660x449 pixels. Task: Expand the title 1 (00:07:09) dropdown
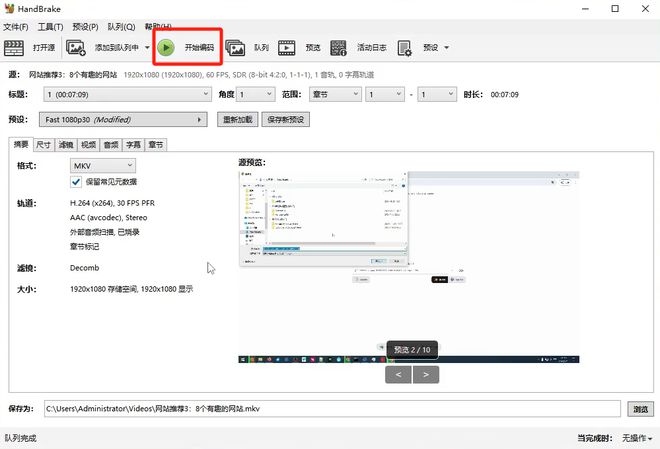[x=127, y=94]
